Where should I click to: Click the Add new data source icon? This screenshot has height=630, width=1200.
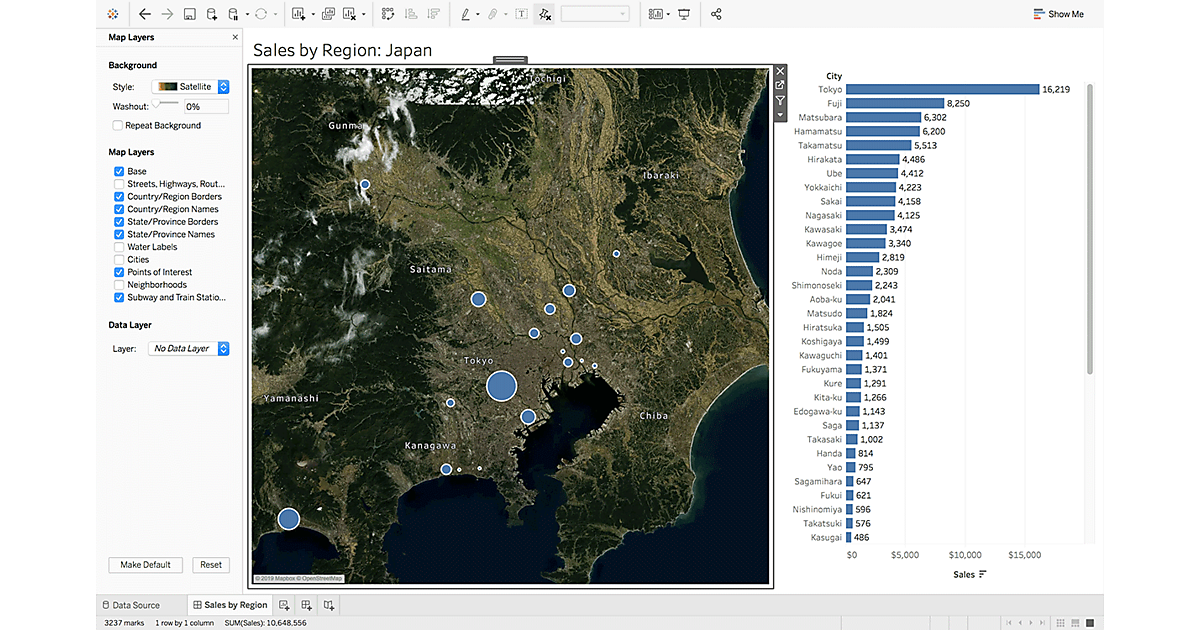[x=211, y=14]
